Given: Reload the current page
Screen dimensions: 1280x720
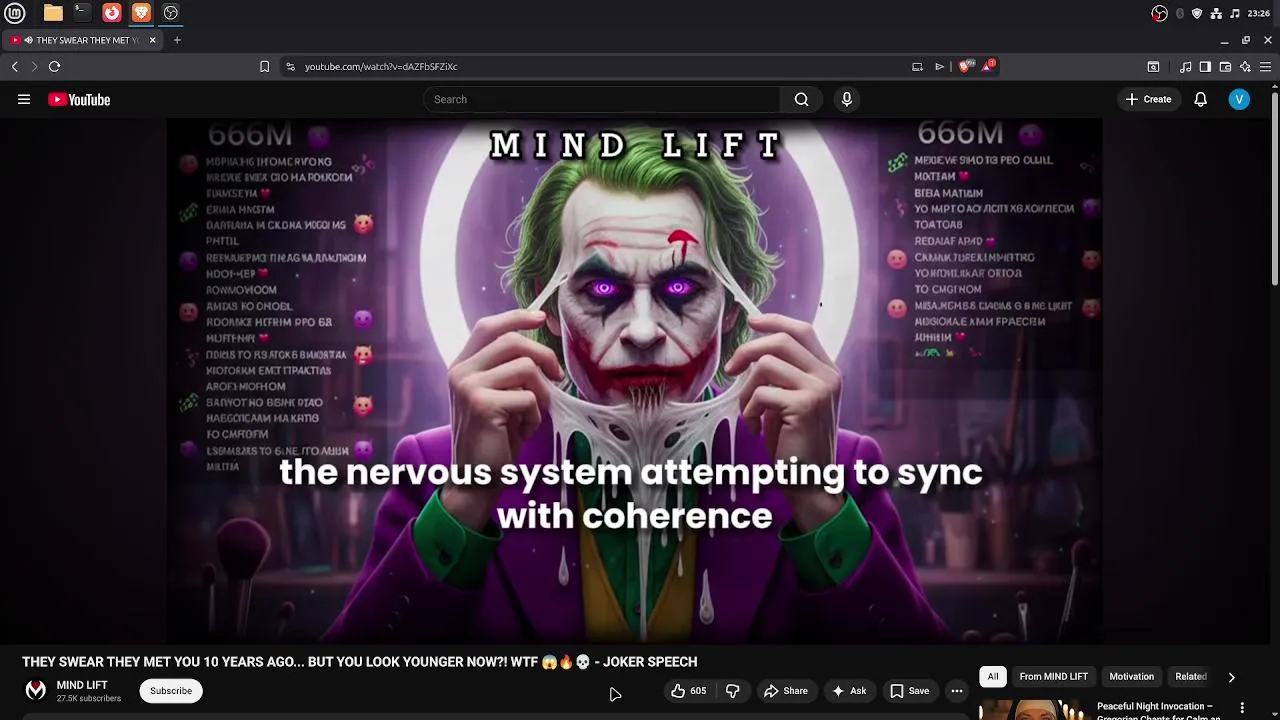Looking at the screenshot, I should pyautogui.click(x=55, y=66).
